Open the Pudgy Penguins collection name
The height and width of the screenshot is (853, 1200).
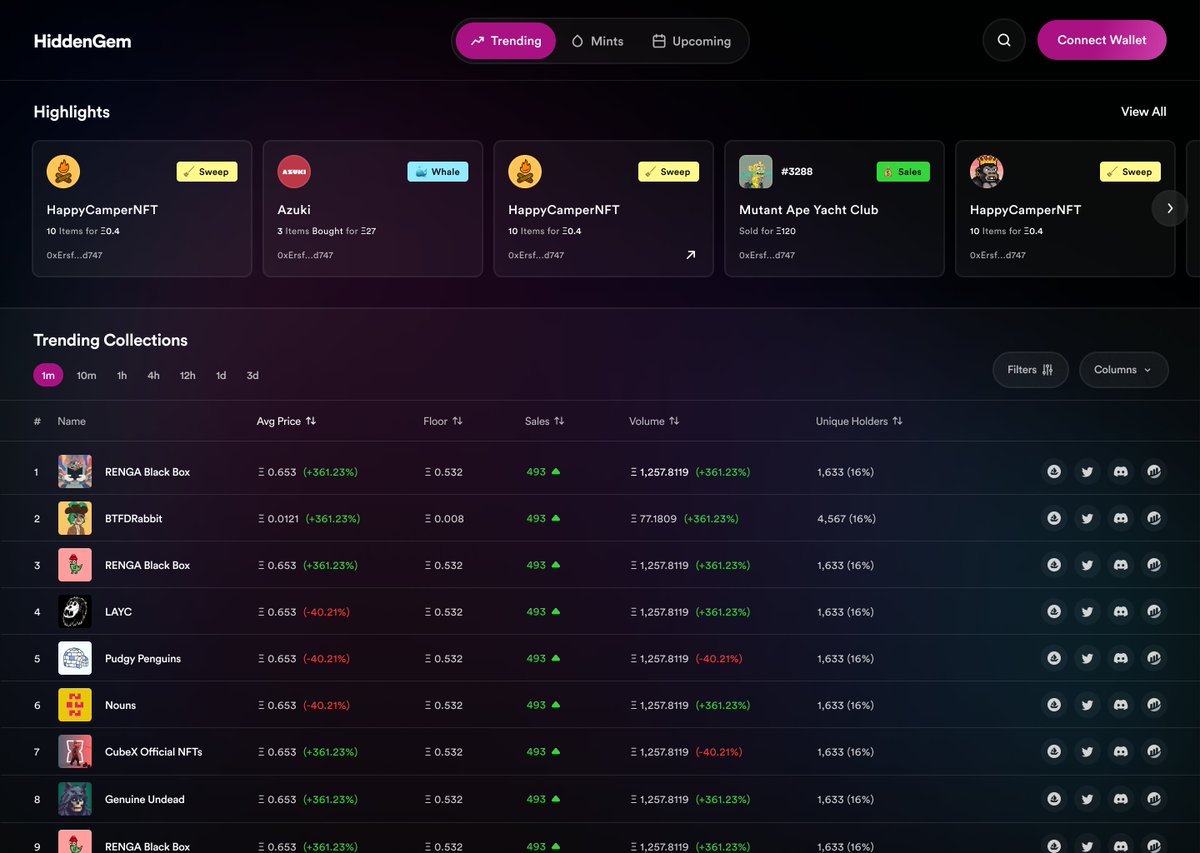[143, 659]
